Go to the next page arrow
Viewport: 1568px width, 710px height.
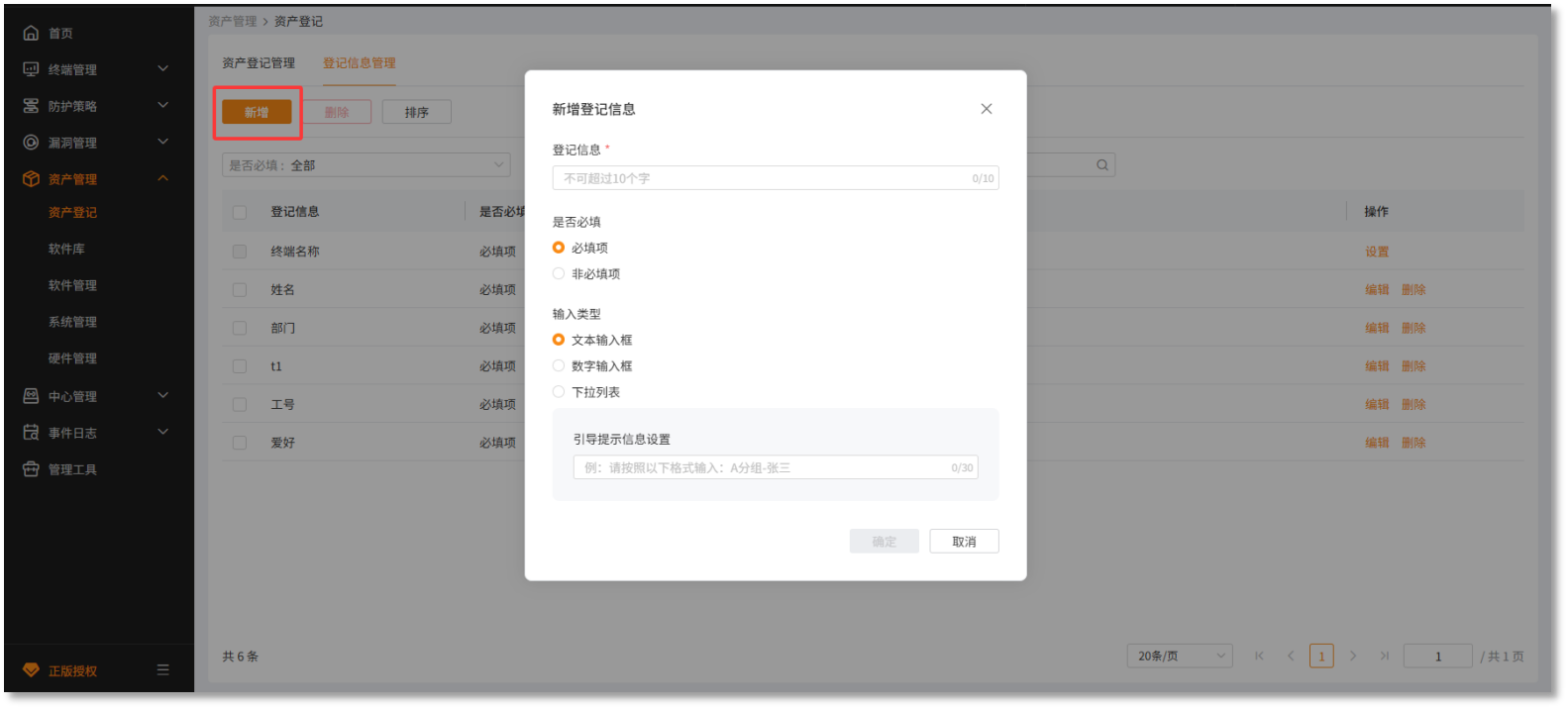tap(1353, 656)
